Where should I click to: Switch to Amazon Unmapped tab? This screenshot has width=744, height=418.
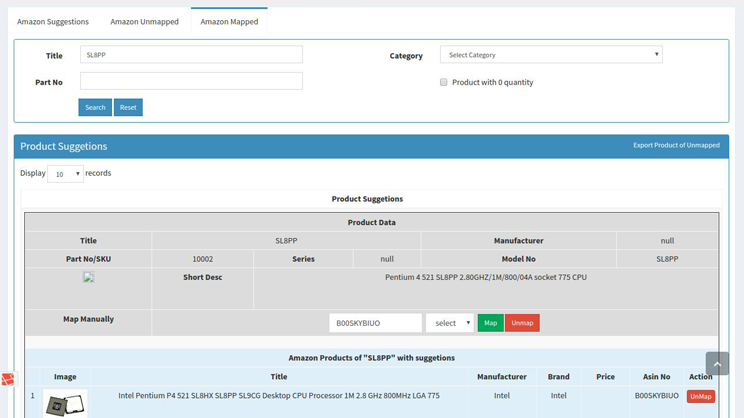(x=144, y=21)
